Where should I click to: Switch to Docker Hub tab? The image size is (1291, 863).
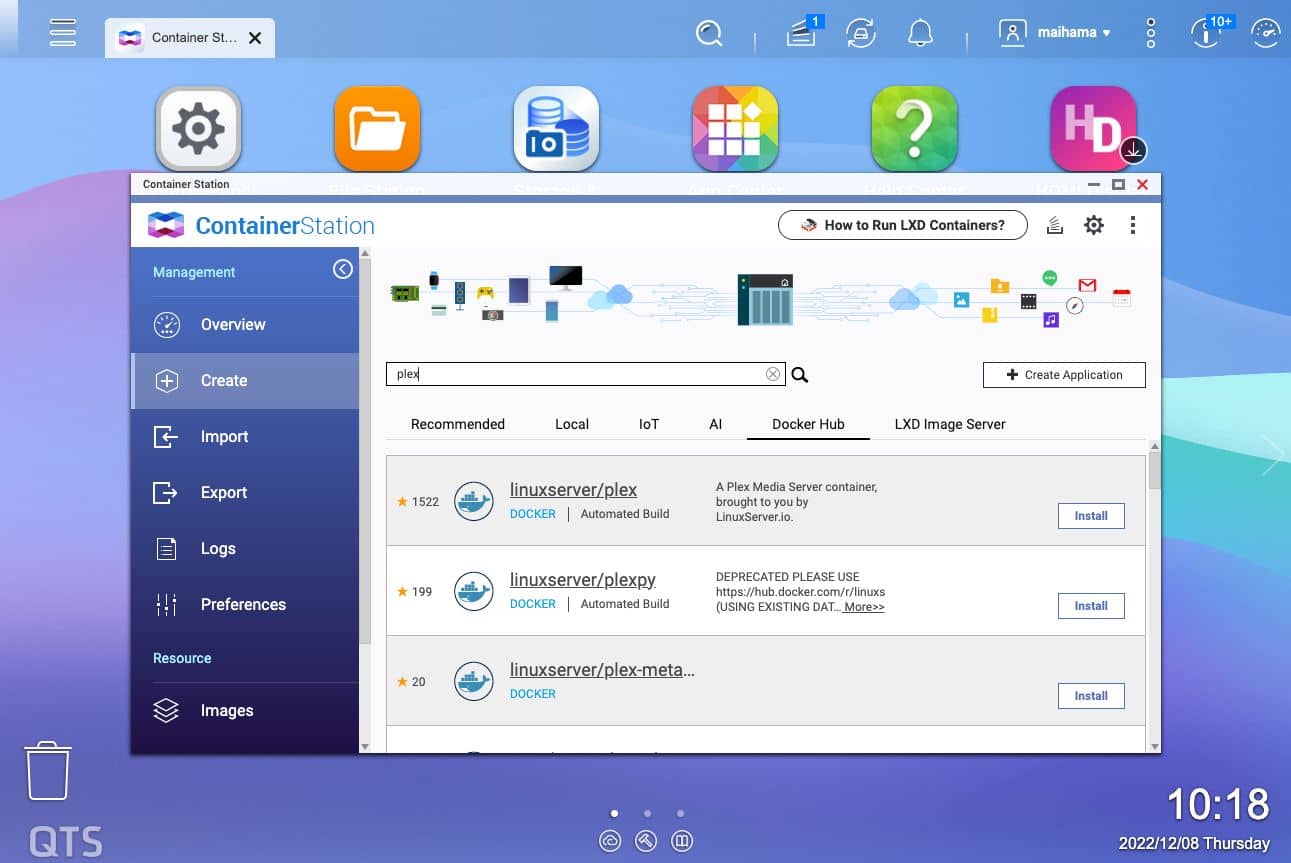pyautogui.click(x=808, y=424)
